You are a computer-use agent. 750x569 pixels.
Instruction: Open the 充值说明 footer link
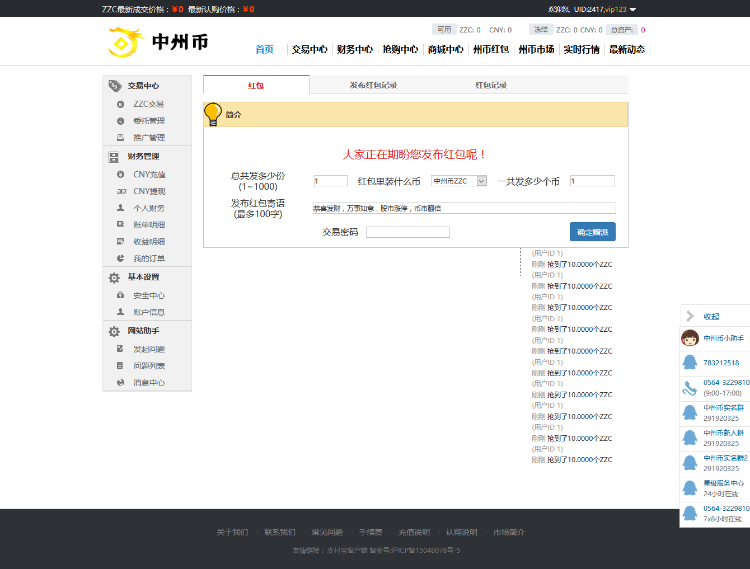pyautogui.click(x=414, y=532)
